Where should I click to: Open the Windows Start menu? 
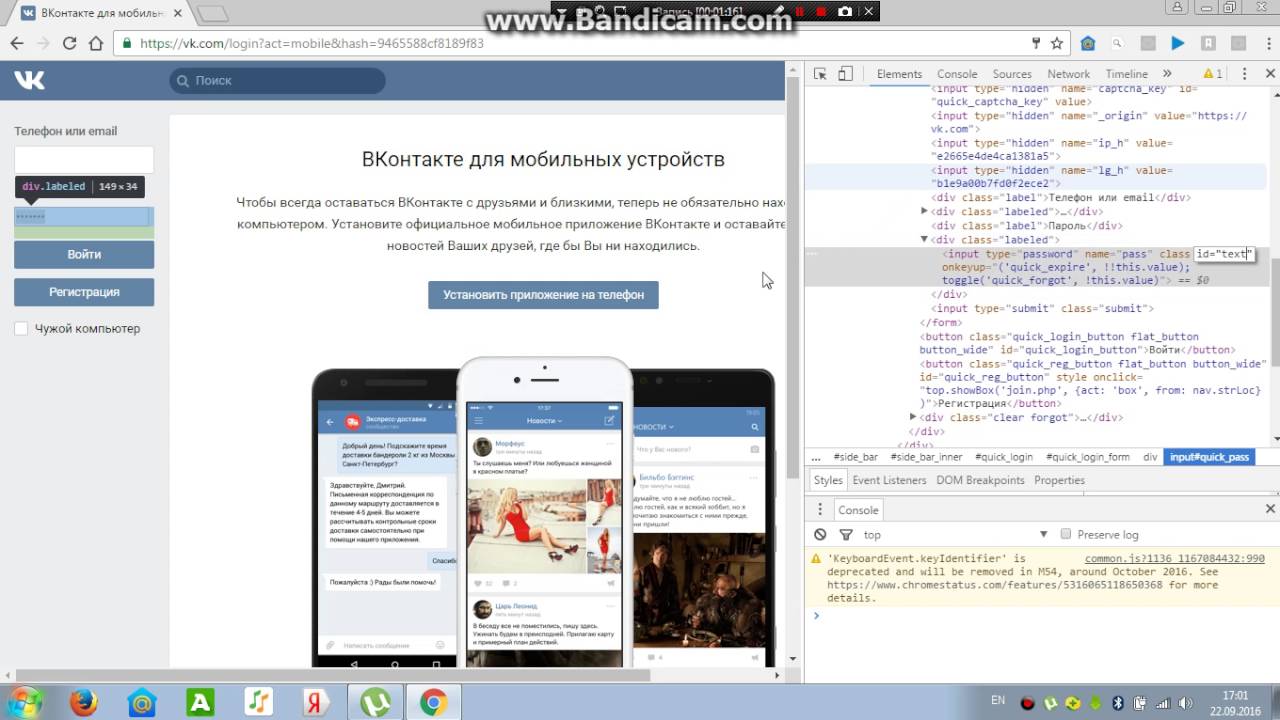click(23, 702)
